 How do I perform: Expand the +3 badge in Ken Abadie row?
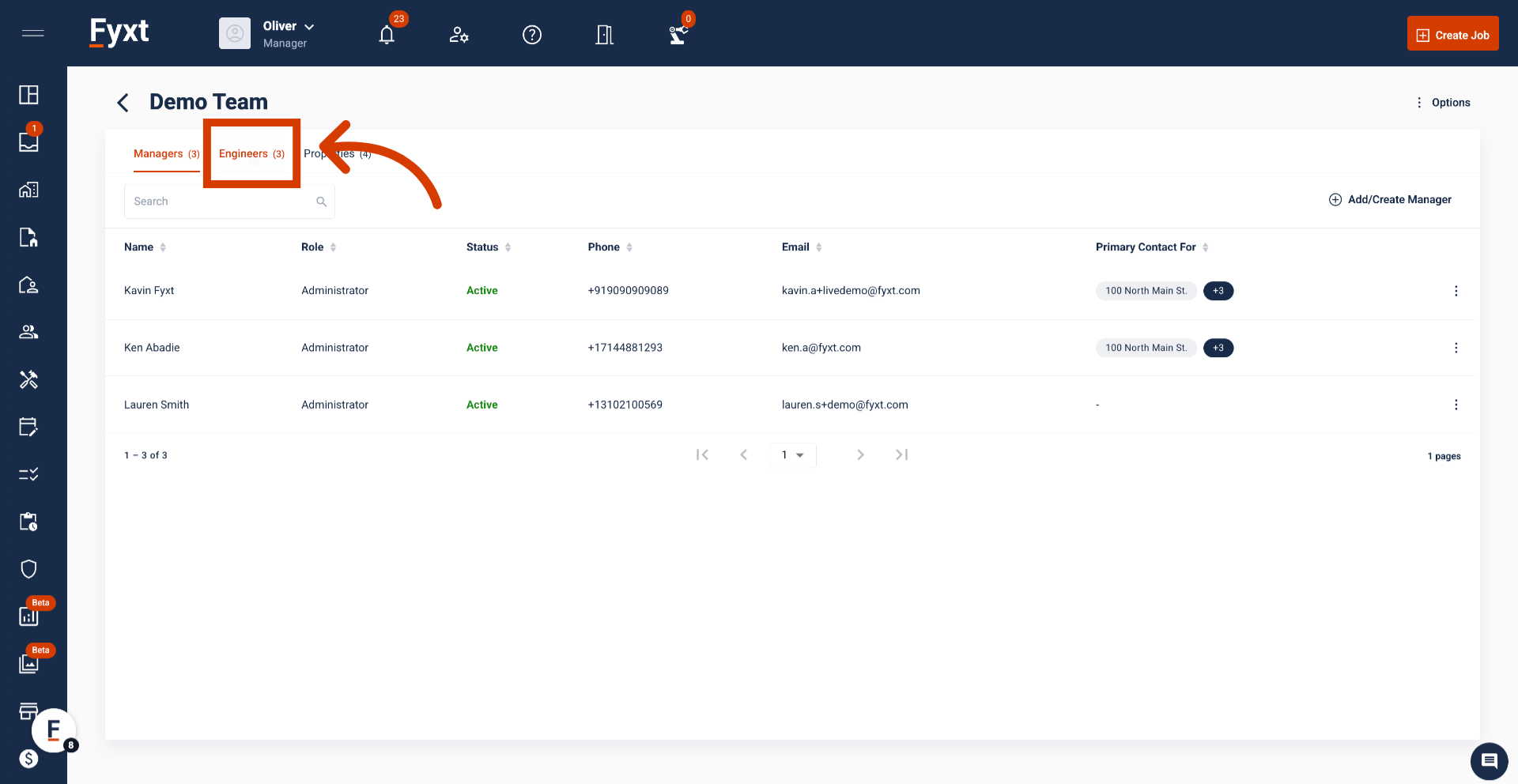coord(1218,348)
